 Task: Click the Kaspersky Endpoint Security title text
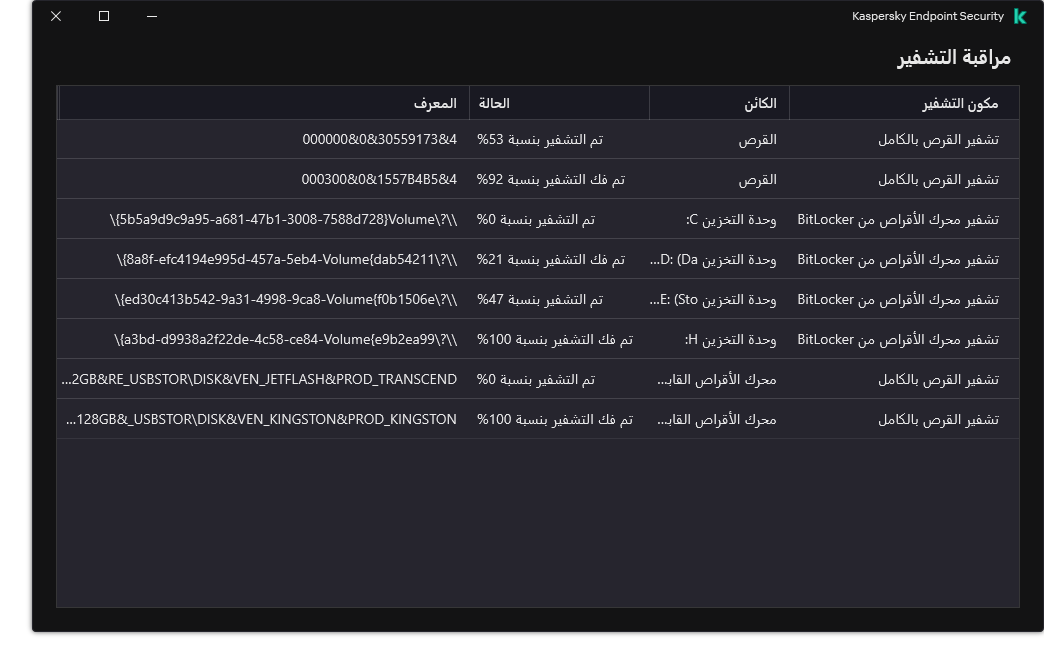point(929,16)
